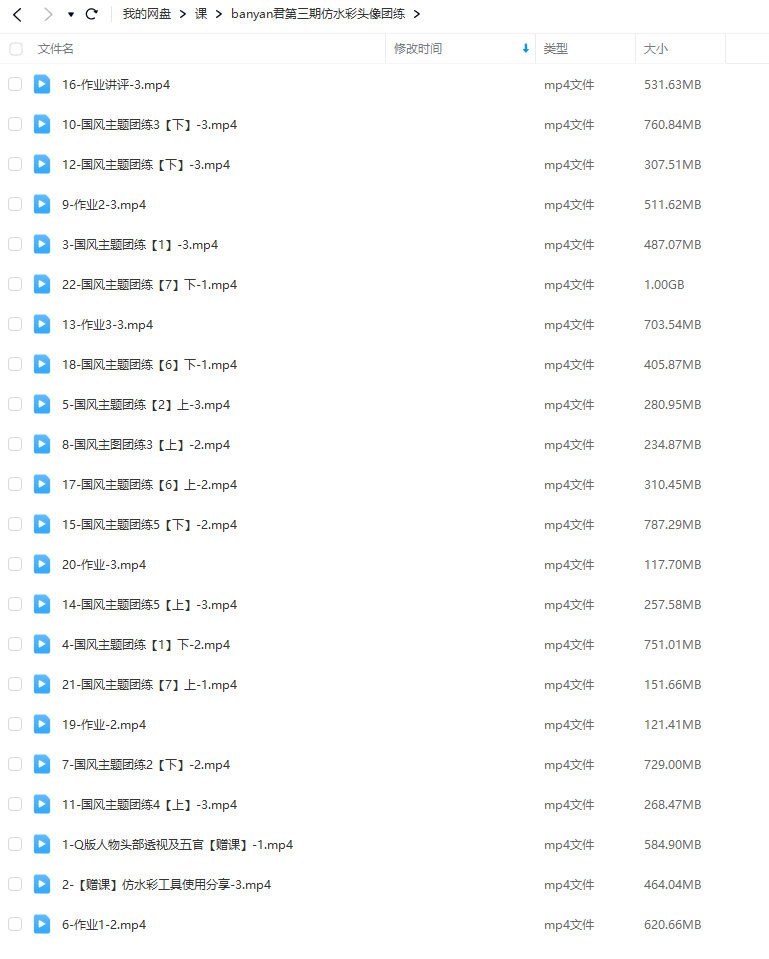Image resolution: width=769 pixels, height=959 pixels.
Task: Sort by the 大小 column header
Action: pos(655,48)
